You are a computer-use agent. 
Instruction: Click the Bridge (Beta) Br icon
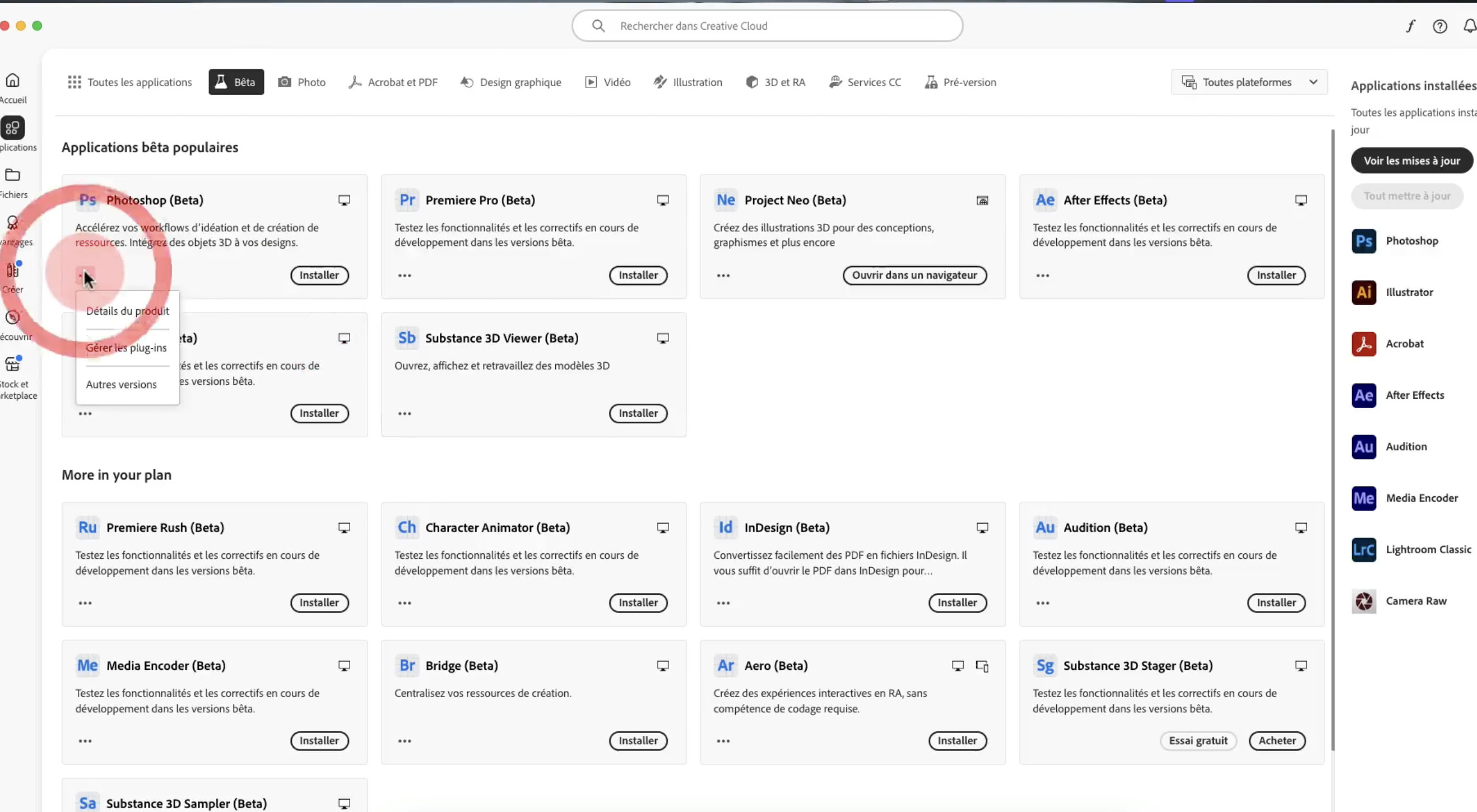[407, 665]
